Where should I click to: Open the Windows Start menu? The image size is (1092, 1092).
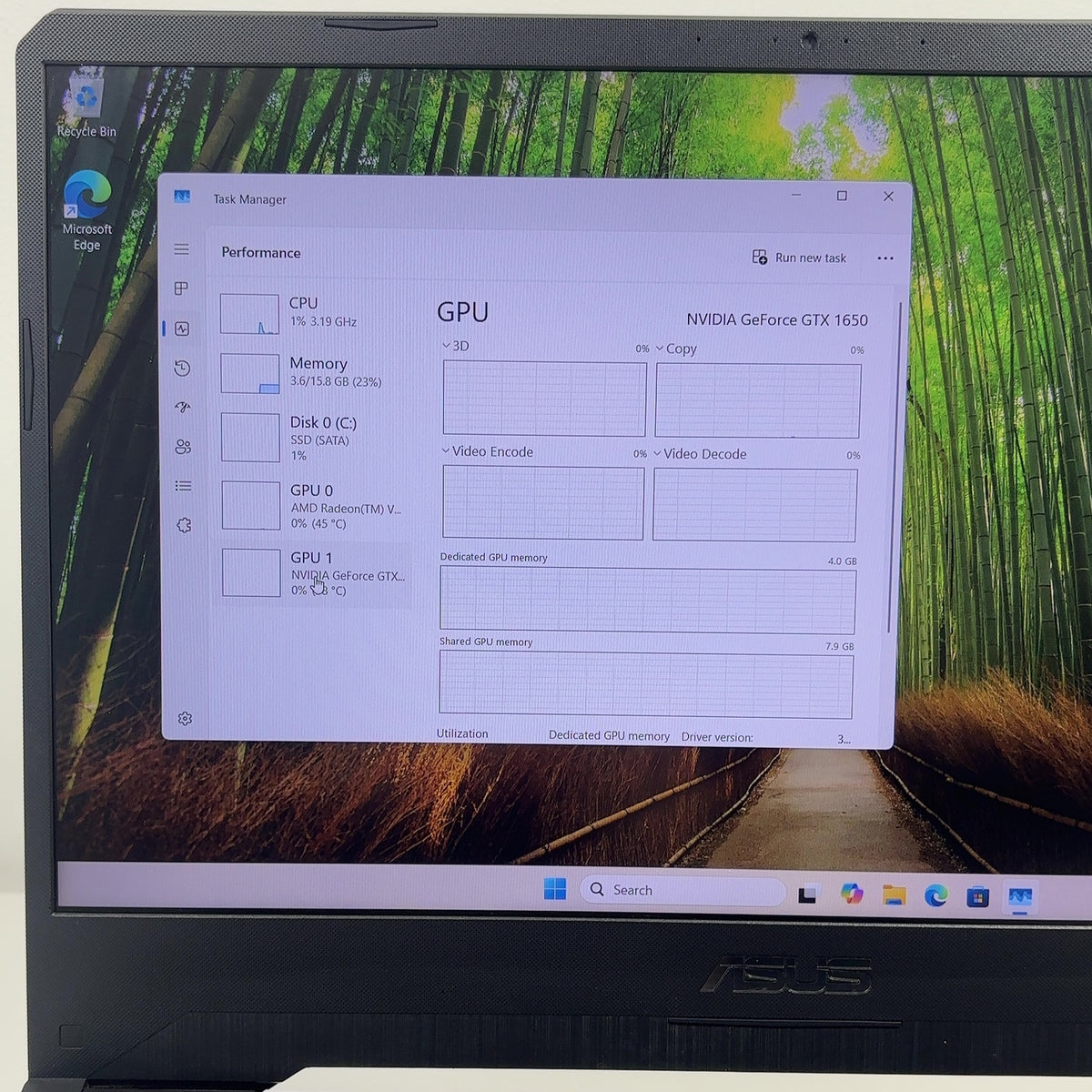click(x=554, y=889)
